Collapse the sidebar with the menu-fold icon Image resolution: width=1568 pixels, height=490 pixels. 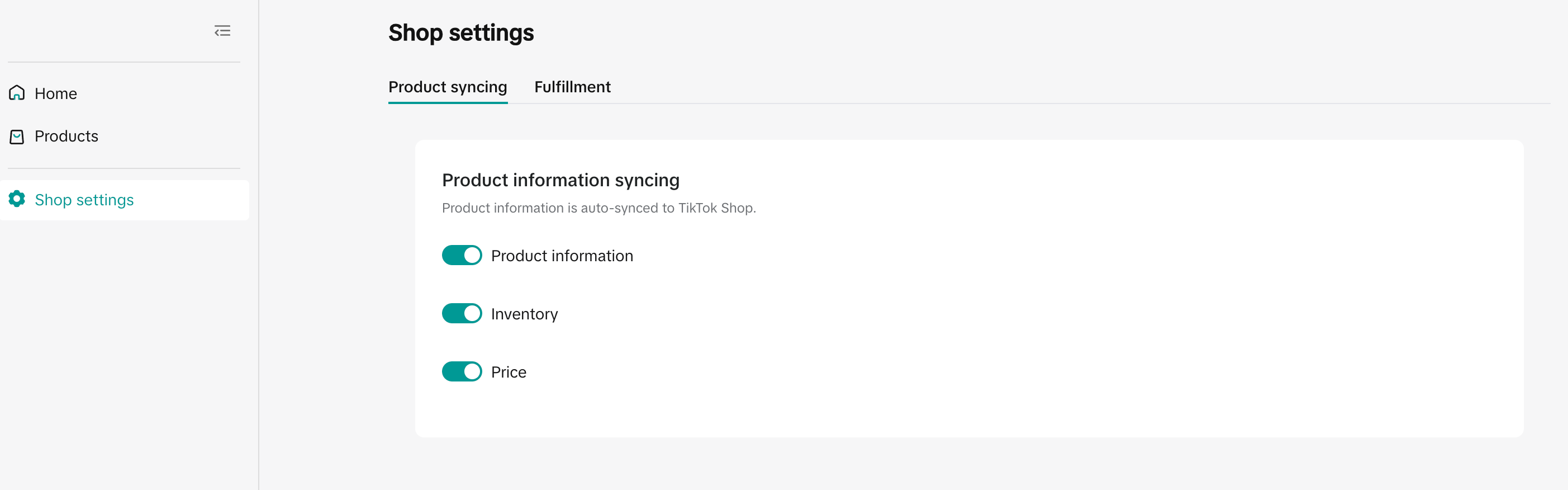point(222,31)
